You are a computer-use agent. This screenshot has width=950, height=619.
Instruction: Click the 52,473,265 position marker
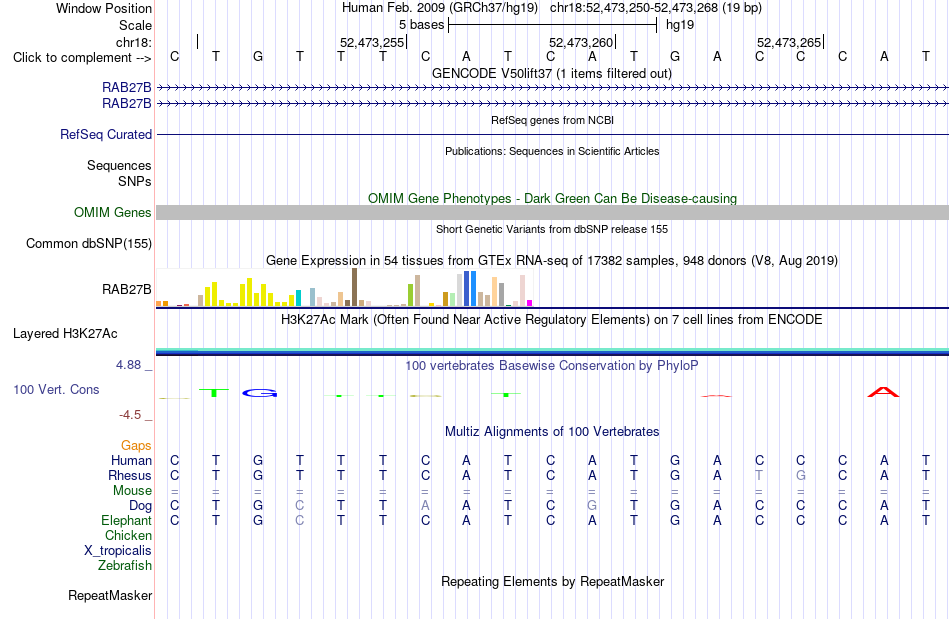pos(789,42)
